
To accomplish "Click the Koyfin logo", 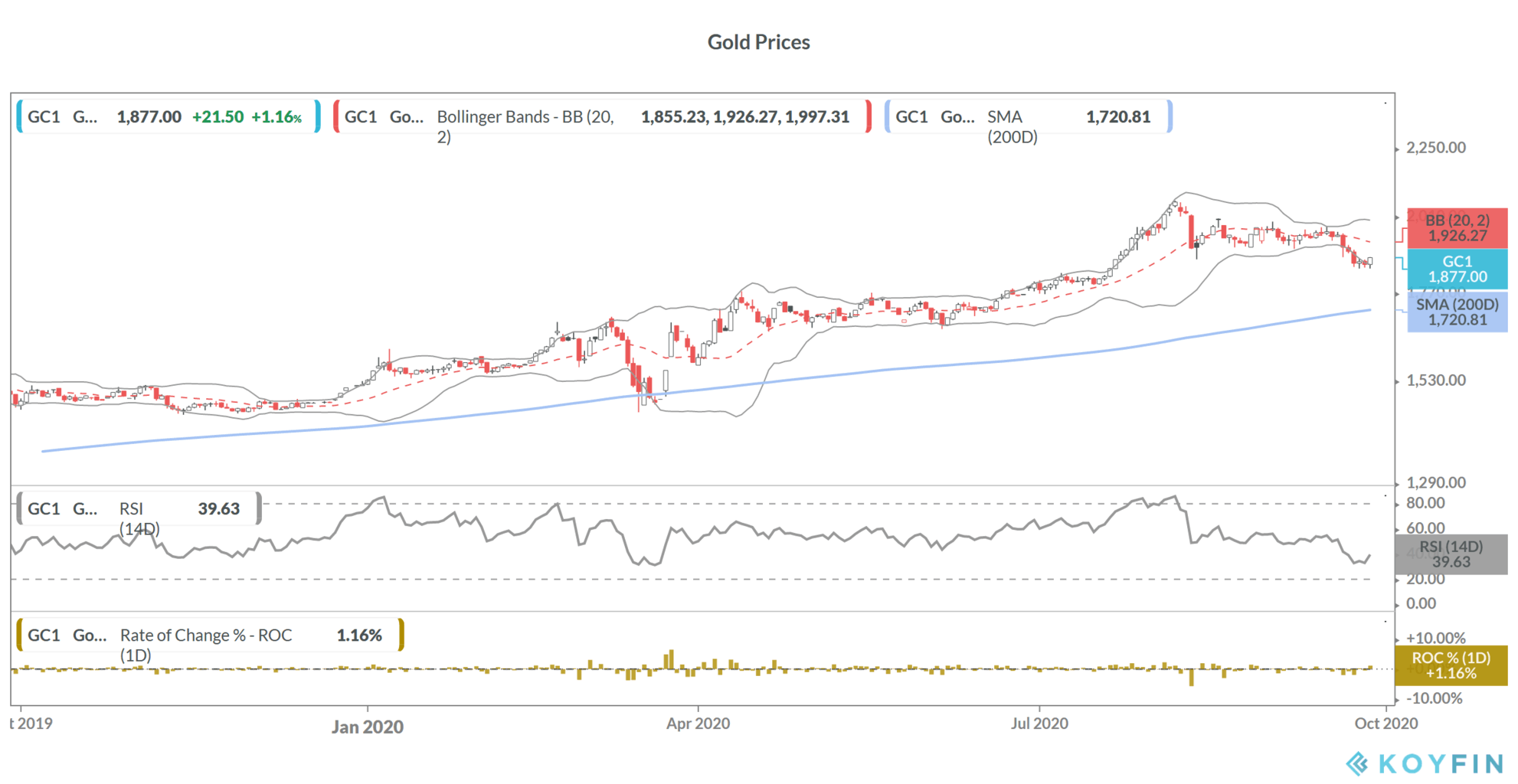I will 1425,763.
